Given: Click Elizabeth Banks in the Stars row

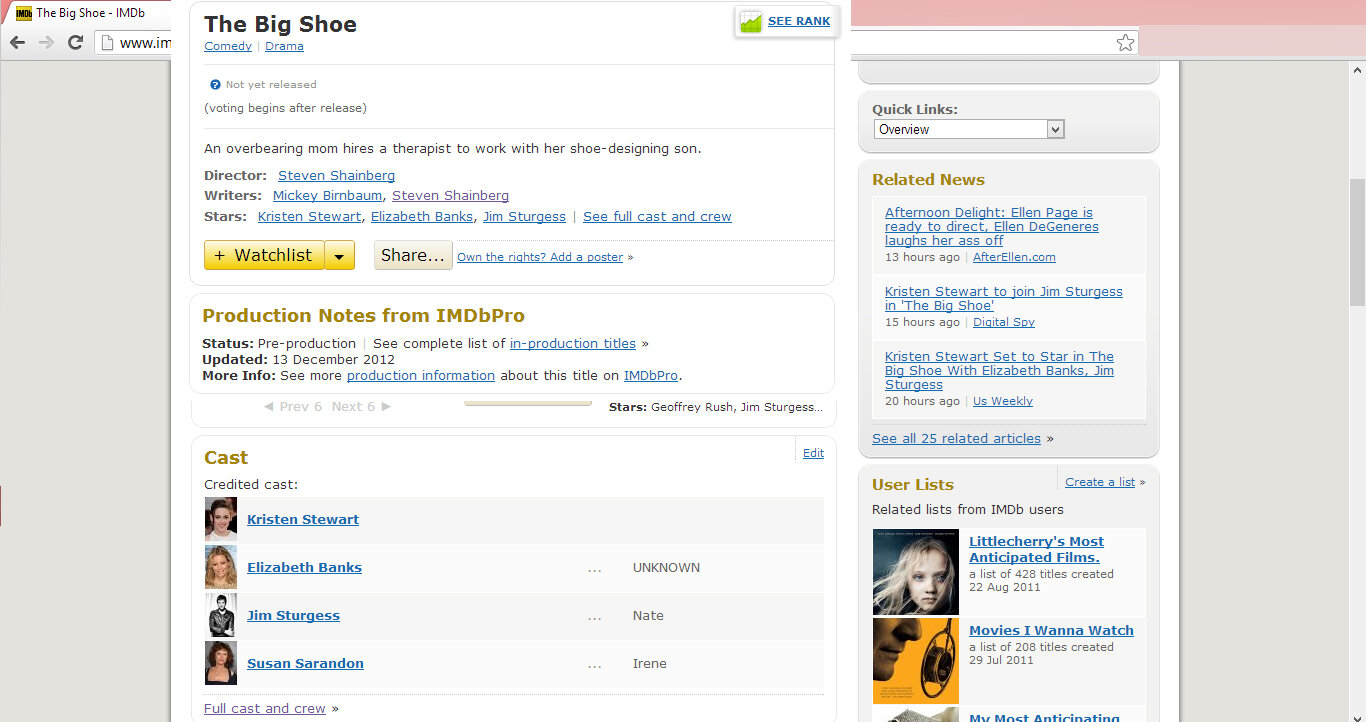Looking at the screenshot, I should point(422,217).
